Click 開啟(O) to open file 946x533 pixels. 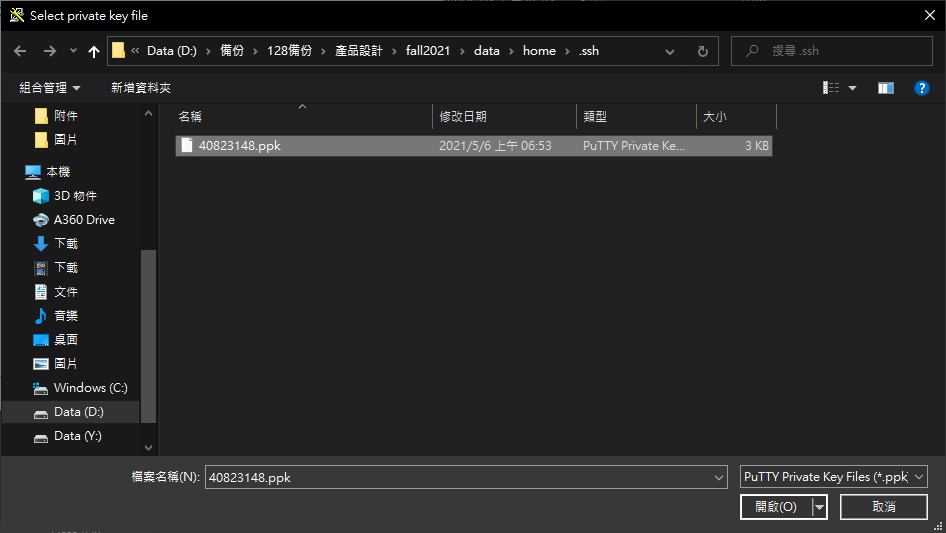[776, 506]
